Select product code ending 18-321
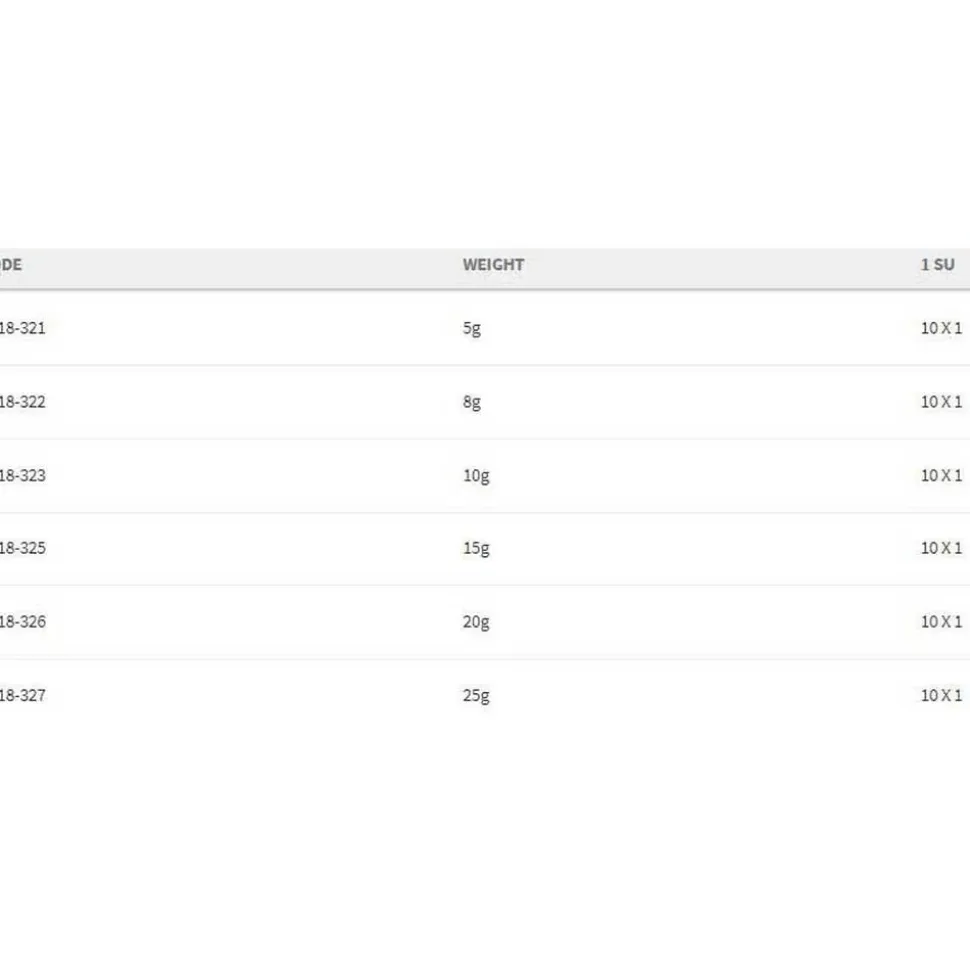970x971 pixels. [22, 328]
